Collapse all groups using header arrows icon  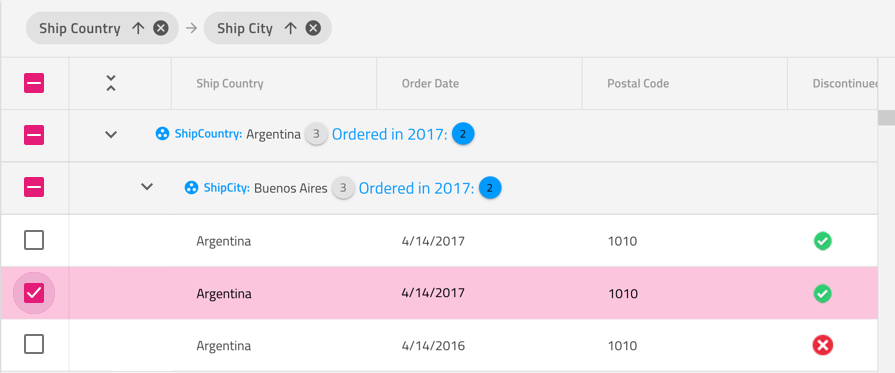(x=111, y=83)
